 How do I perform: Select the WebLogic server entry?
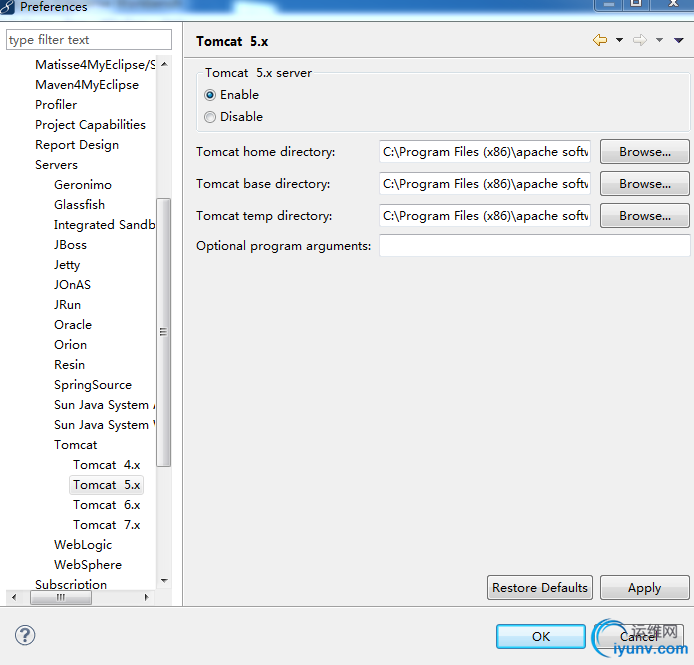(83, 545)
